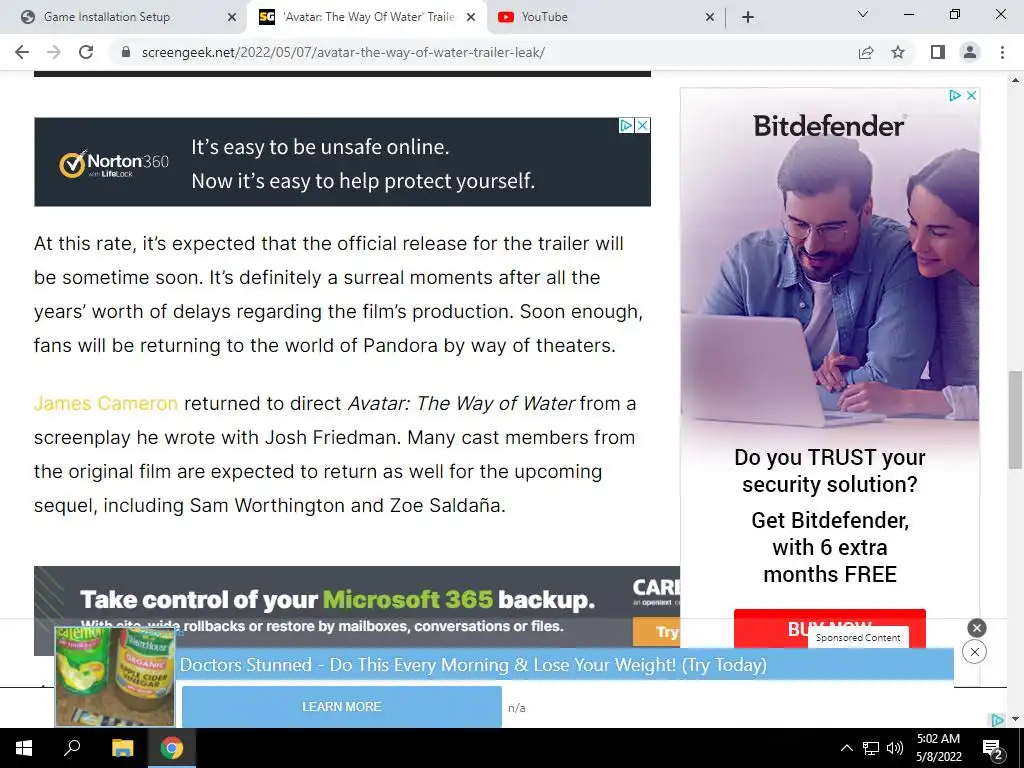View site security lock info
This screenshot has width=1024, height=768.
click(126, 52)
